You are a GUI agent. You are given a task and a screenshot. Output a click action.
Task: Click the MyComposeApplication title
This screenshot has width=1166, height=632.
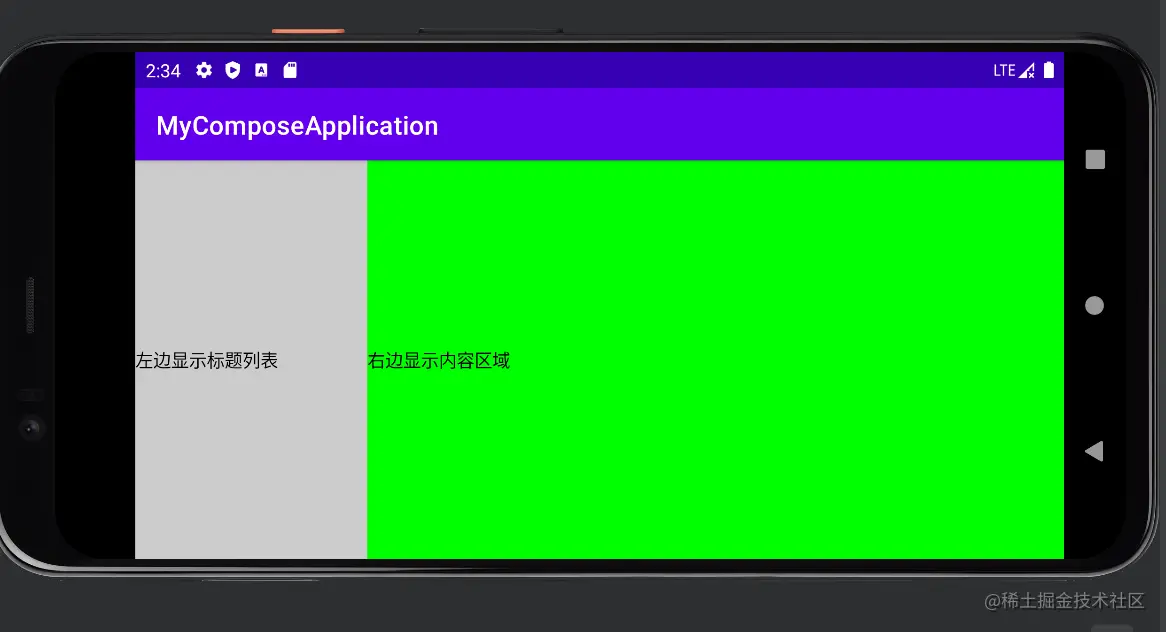click(297, 126)
